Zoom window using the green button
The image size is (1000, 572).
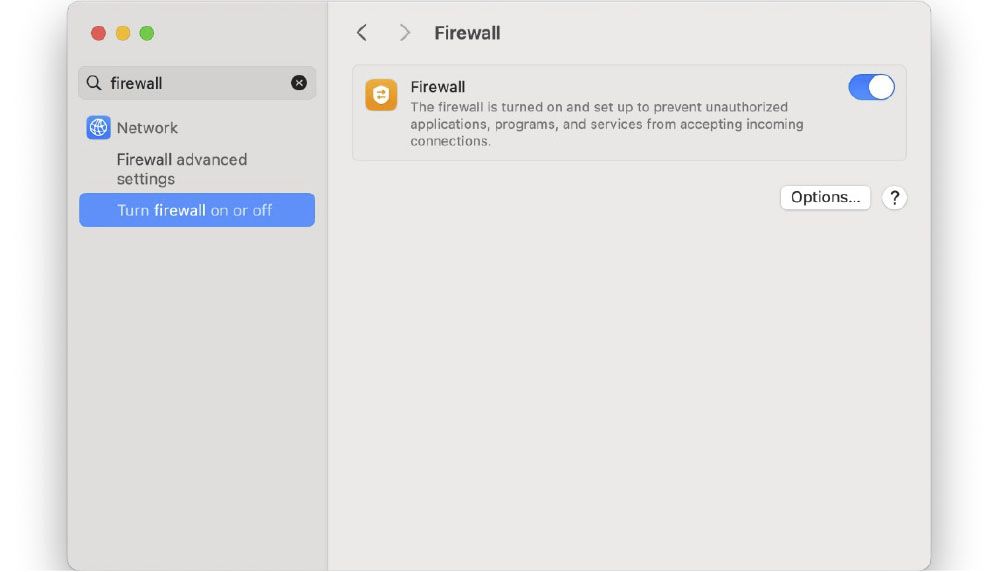pos(147,33)
